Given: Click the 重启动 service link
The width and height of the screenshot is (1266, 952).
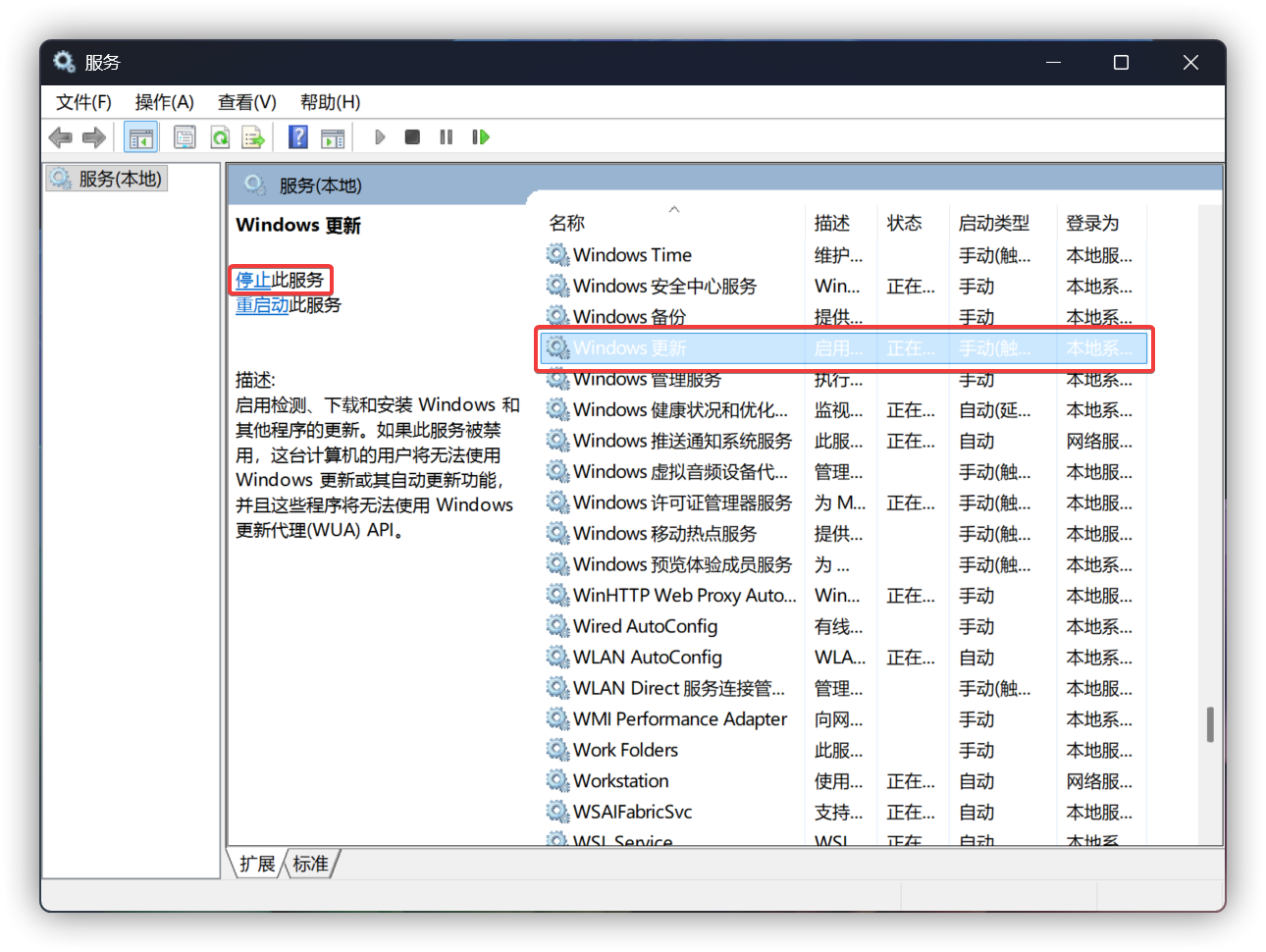Looking at the screenshot, I should [262, 305].
